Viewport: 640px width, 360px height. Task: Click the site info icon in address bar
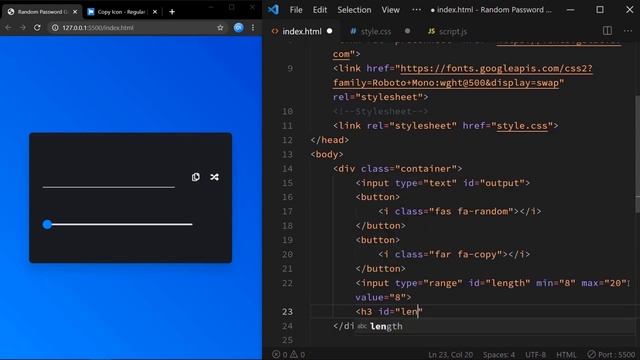click(x=54, y=27)
